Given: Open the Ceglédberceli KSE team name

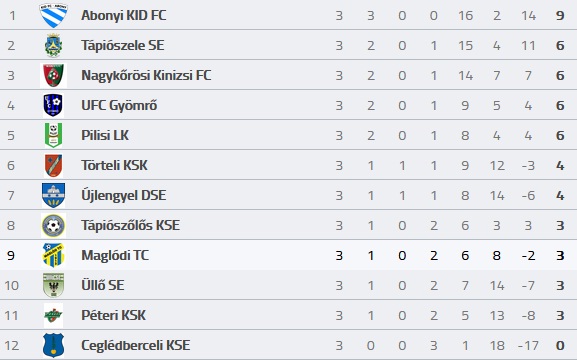Looking at the screenshot, I should click(x=135, y=345).
